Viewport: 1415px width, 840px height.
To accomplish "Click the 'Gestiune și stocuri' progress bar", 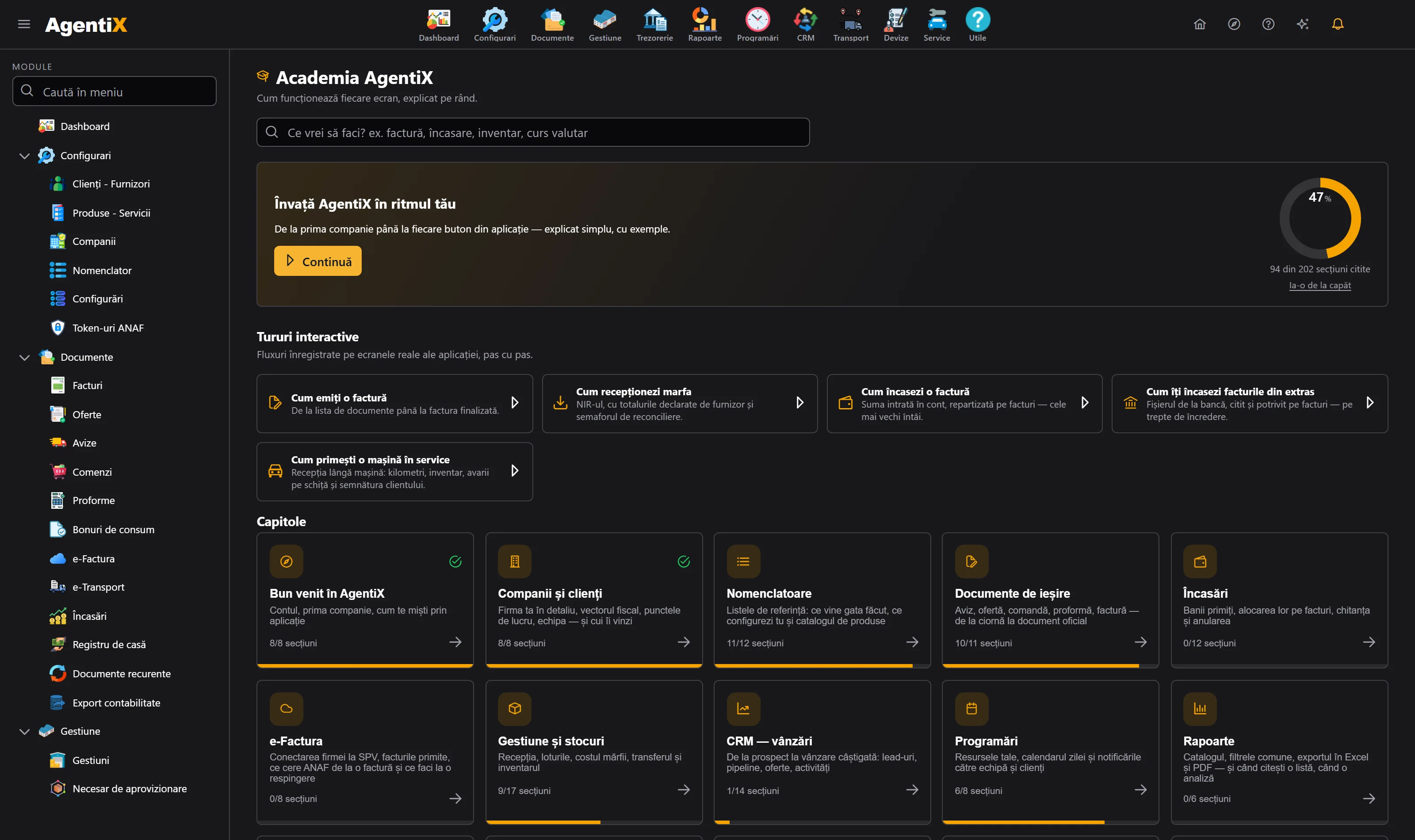I will click(594, 822).
